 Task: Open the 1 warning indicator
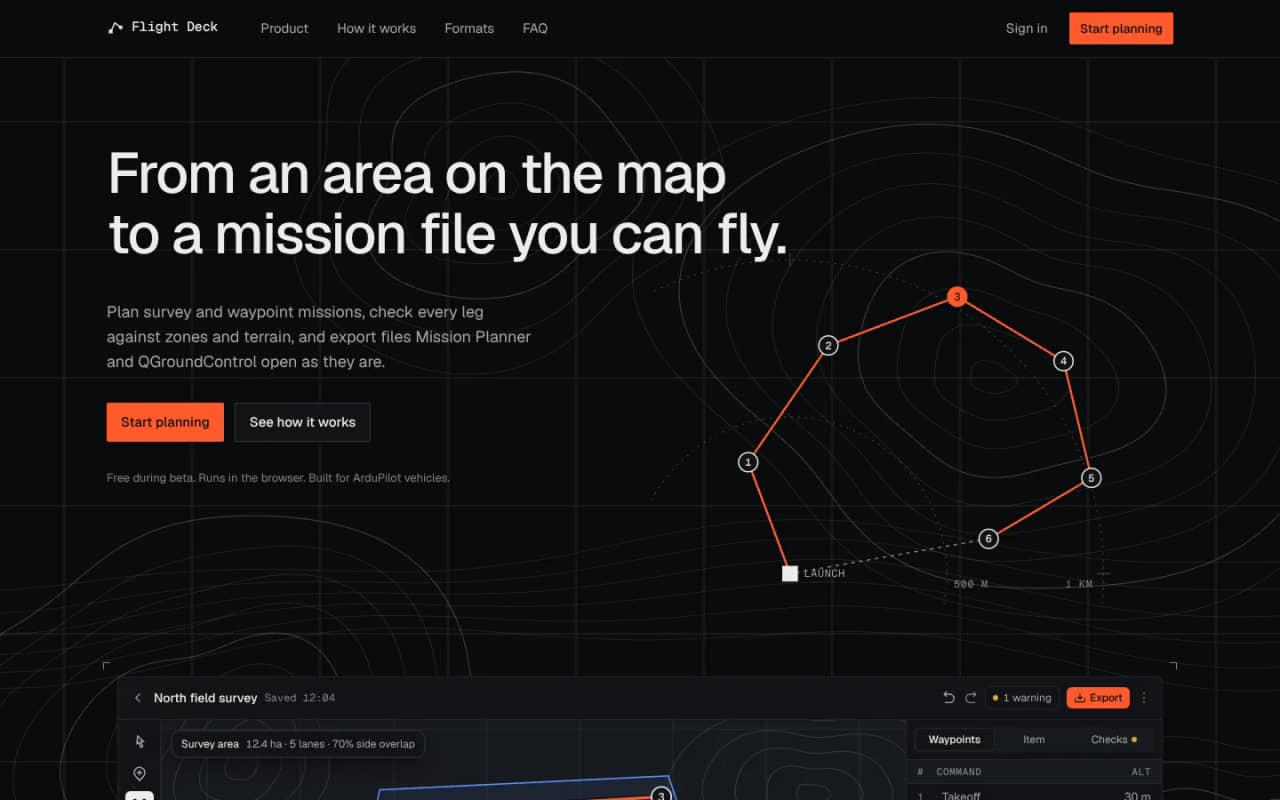pyautogui.click(x=1022, y=698)
